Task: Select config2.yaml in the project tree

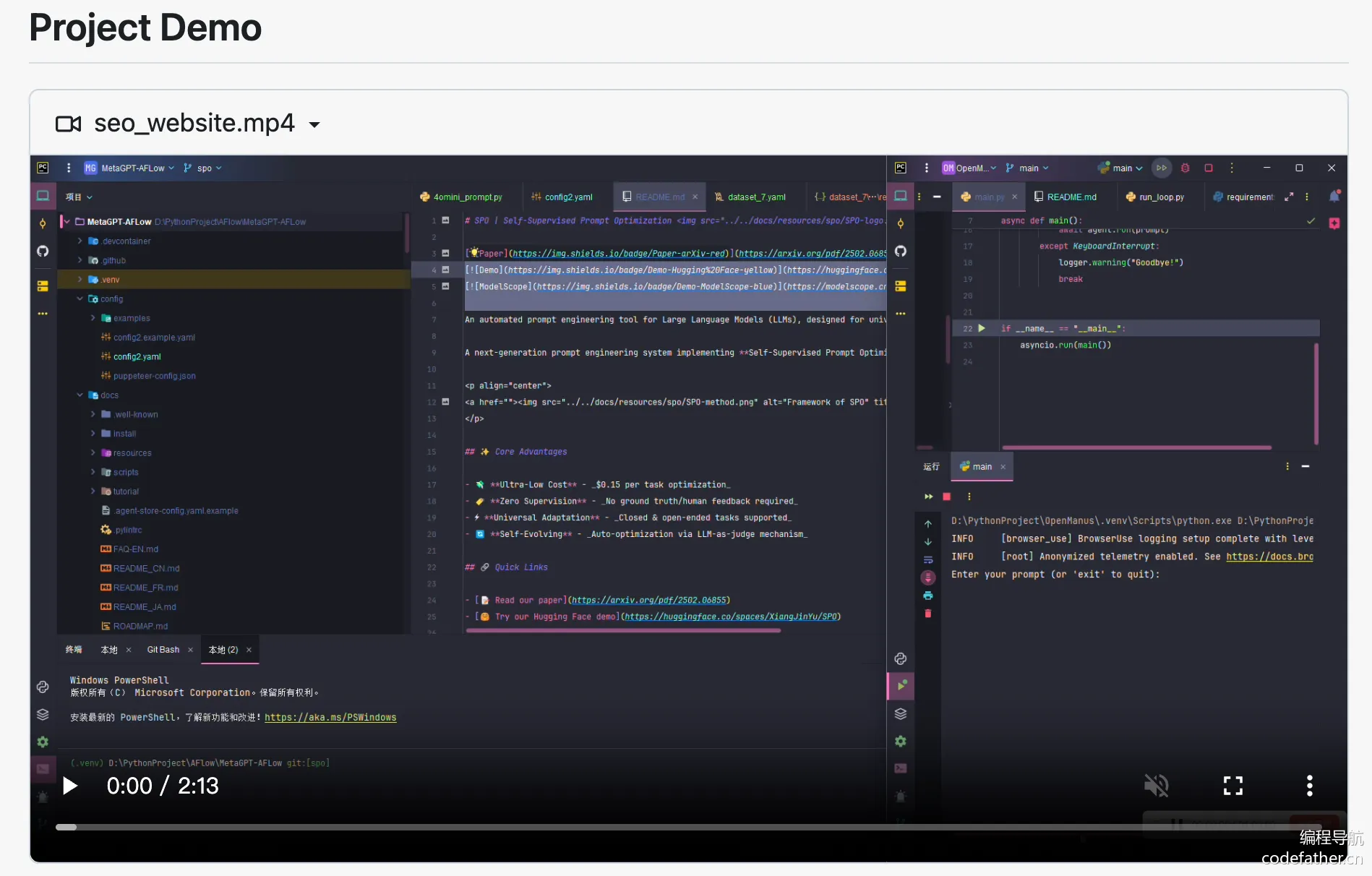Action: point(137,356)
